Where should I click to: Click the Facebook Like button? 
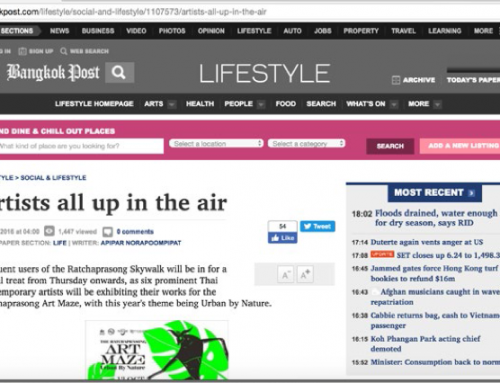pos(282,238)
